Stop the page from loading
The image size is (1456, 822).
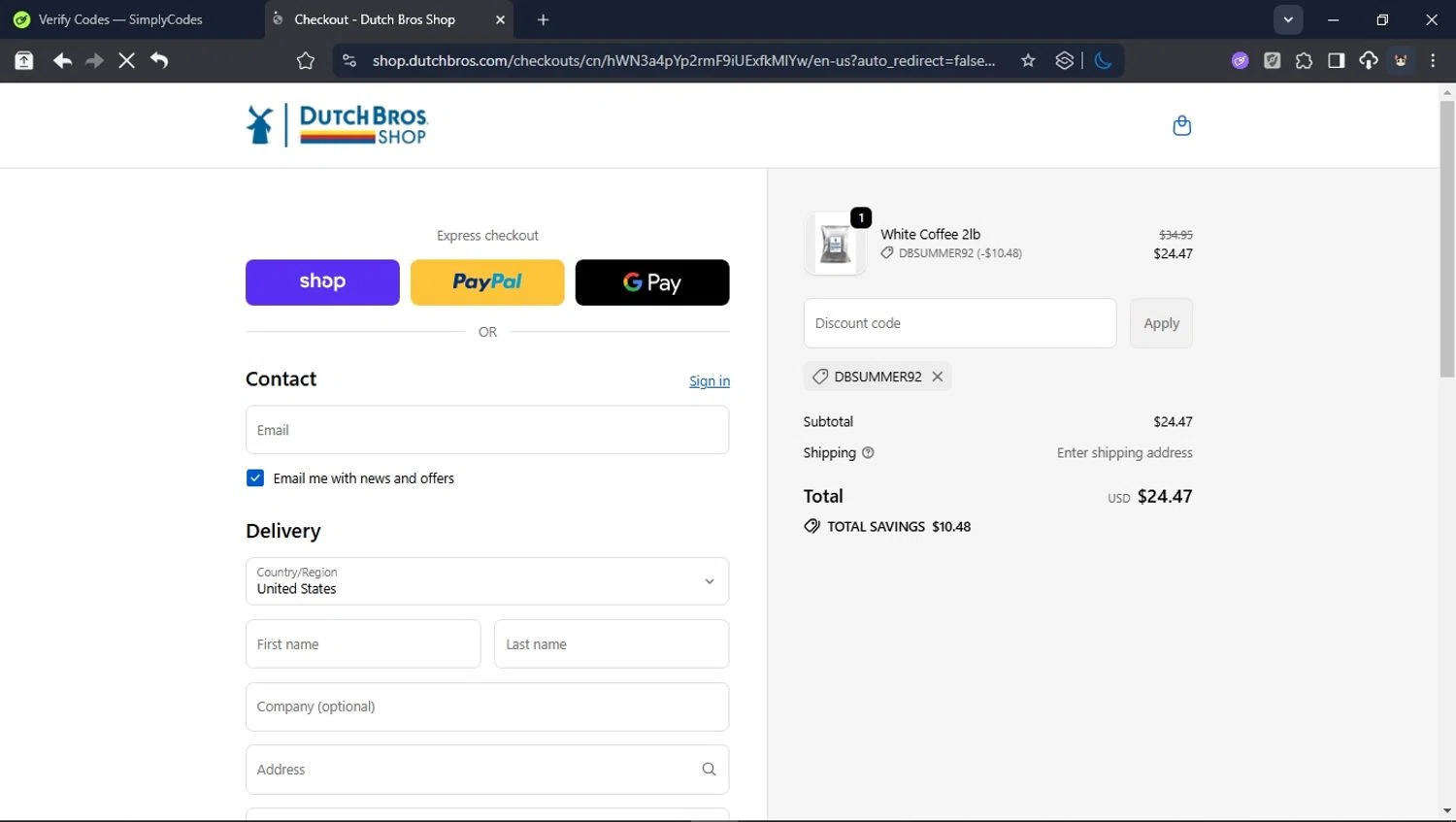[126, 60]
